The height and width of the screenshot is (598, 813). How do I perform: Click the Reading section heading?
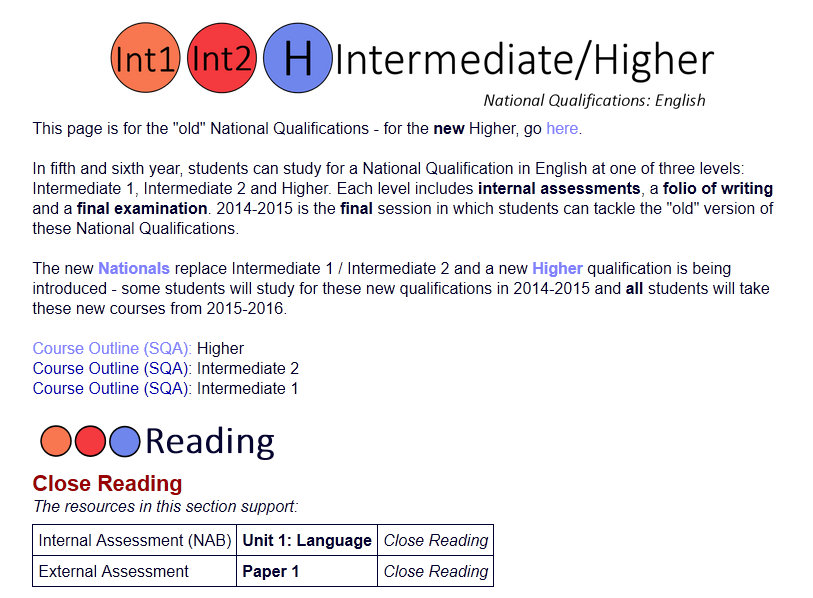point(210,442)
